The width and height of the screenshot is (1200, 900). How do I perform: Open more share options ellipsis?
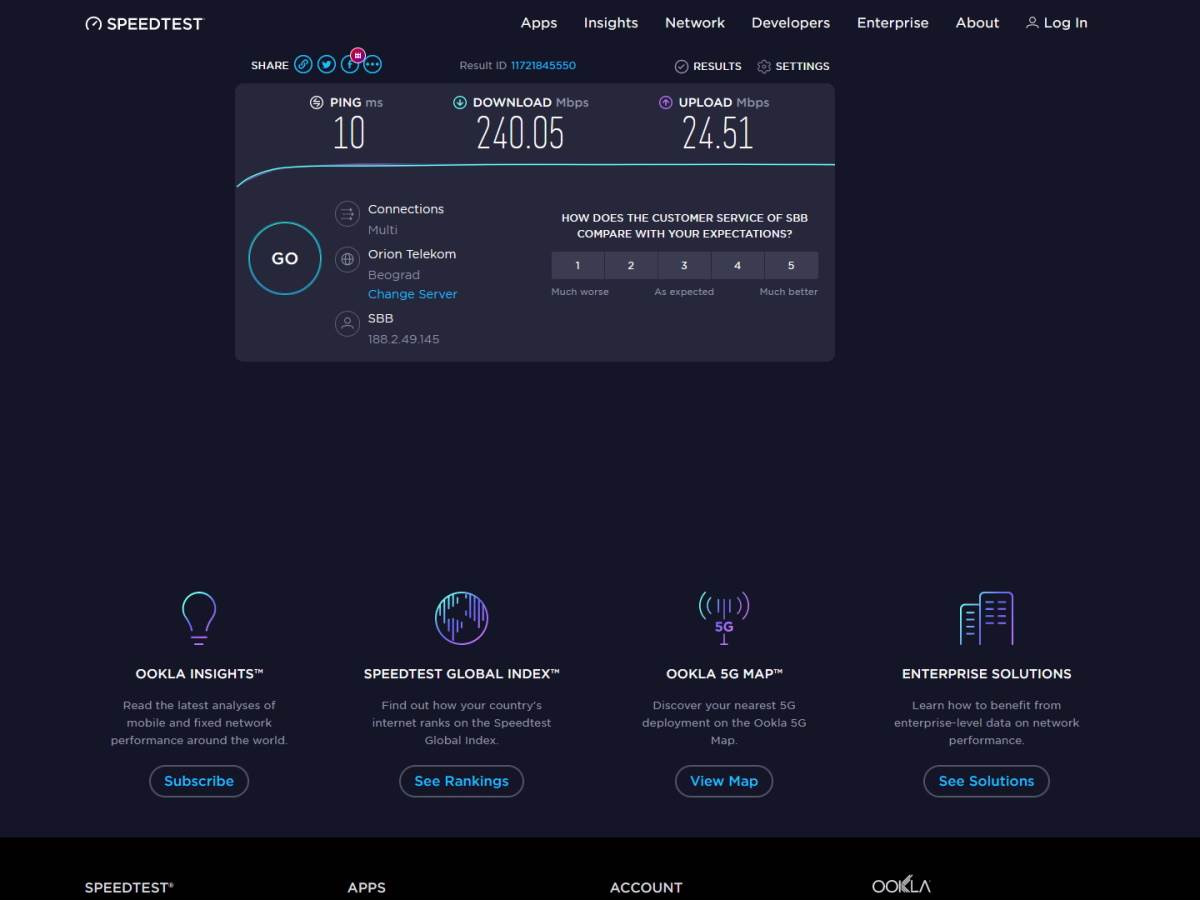[x=372, y=65]
